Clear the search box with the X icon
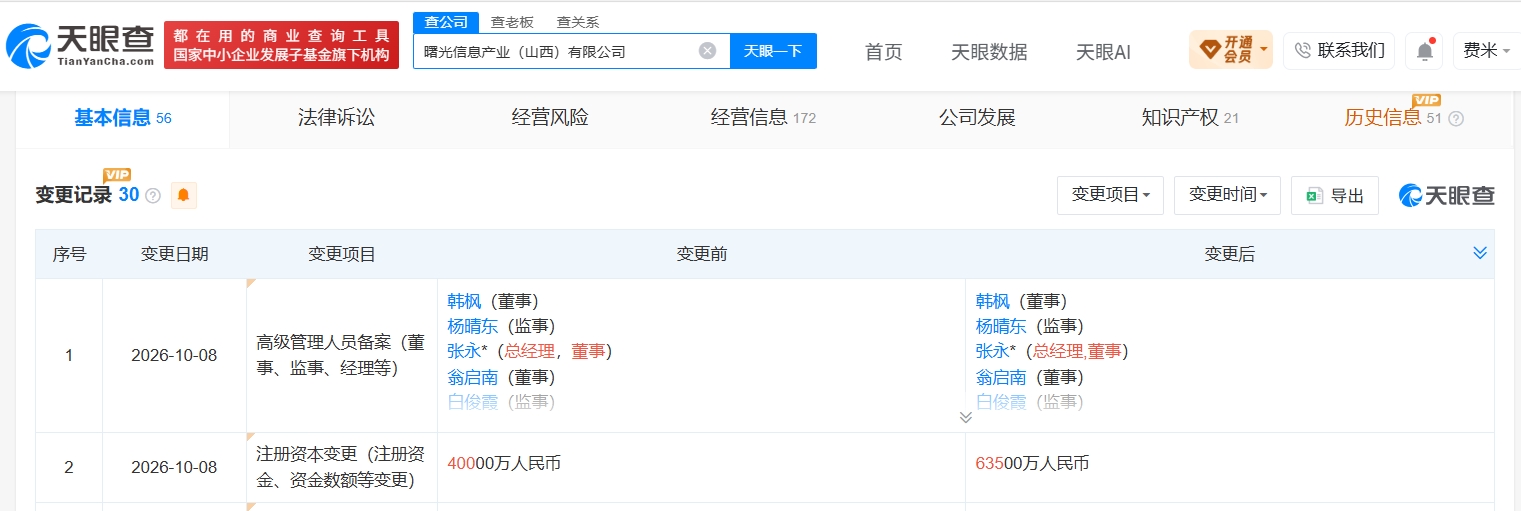The width and height of the screenshot is (1521, 511). [707, 51]
